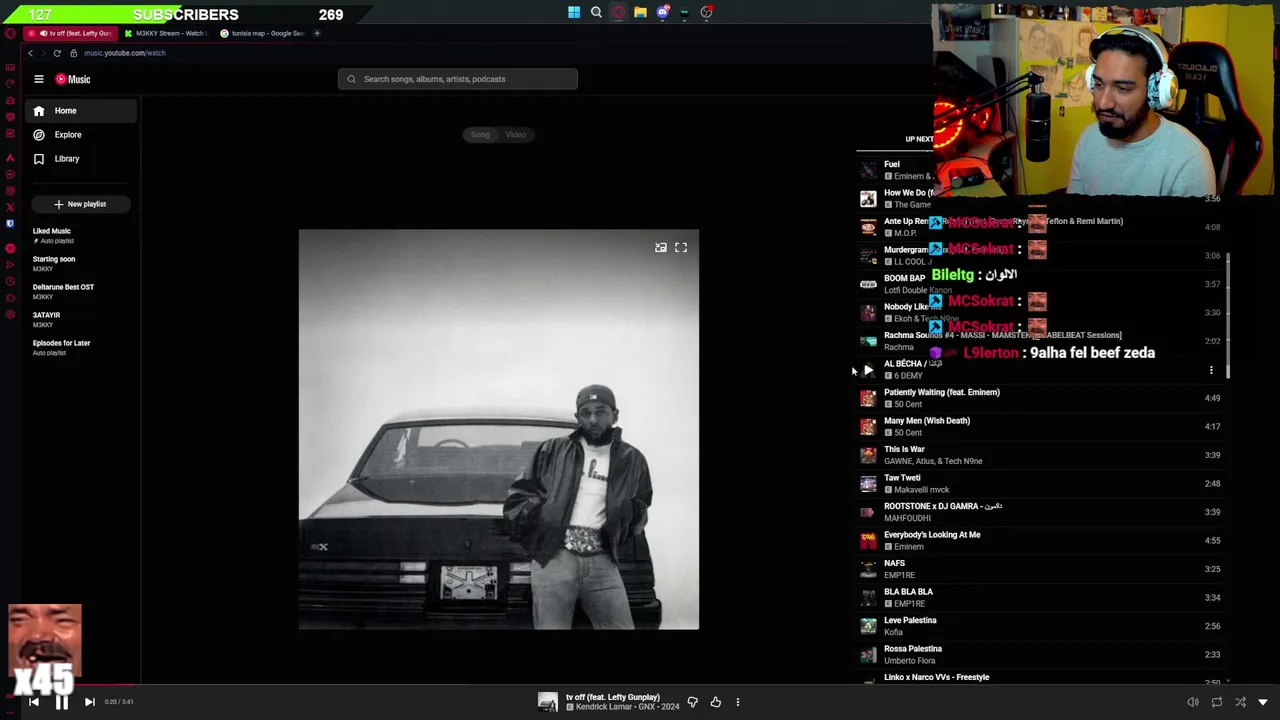Click the music.youtube.com address bar
Image resolution: width=1280 pixels, height=720 pixels.
pyautogui.click(x=125, y=53)
